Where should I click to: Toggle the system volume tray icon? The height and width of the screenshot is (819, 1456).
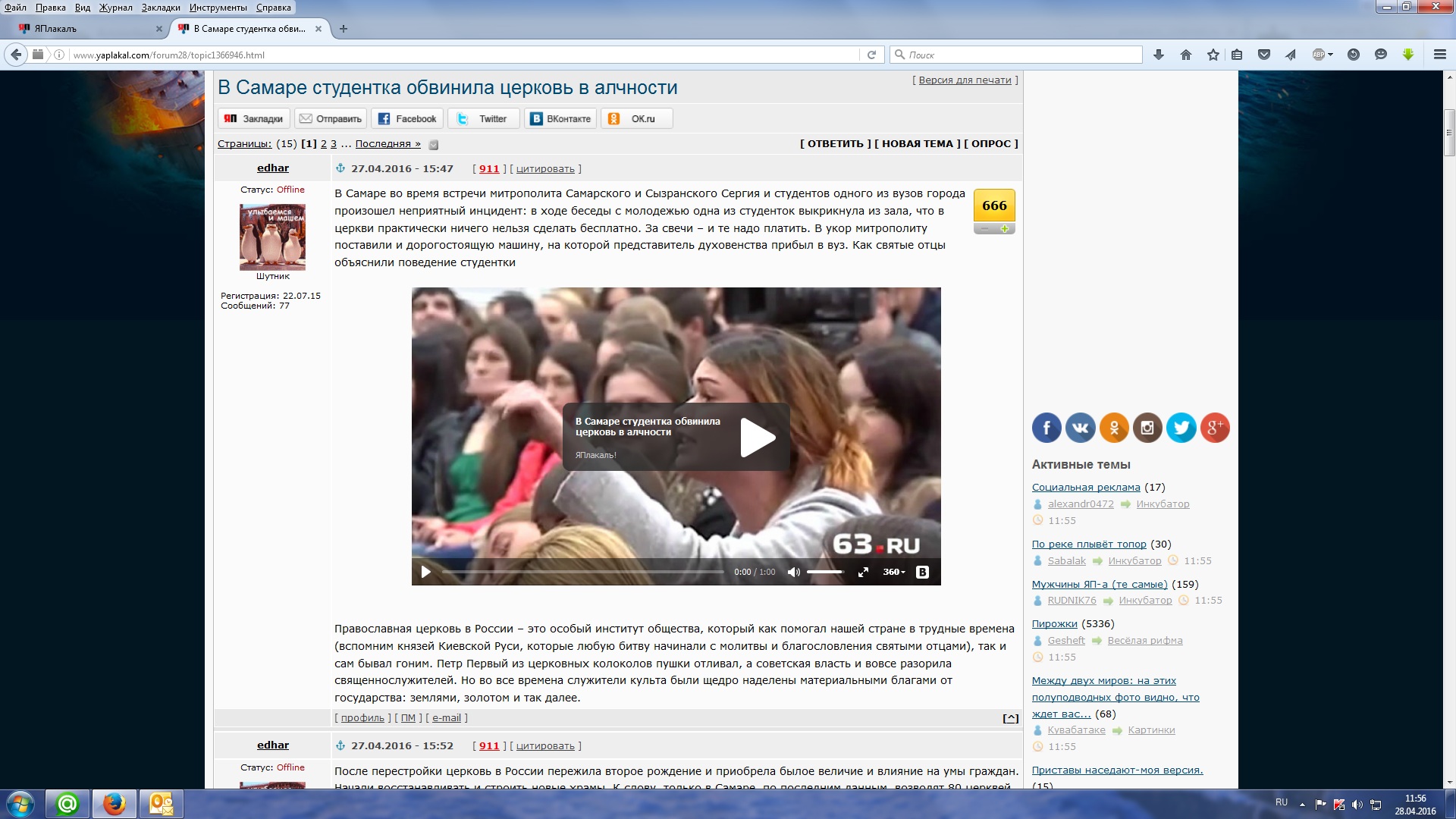(x=1357, y=805)
